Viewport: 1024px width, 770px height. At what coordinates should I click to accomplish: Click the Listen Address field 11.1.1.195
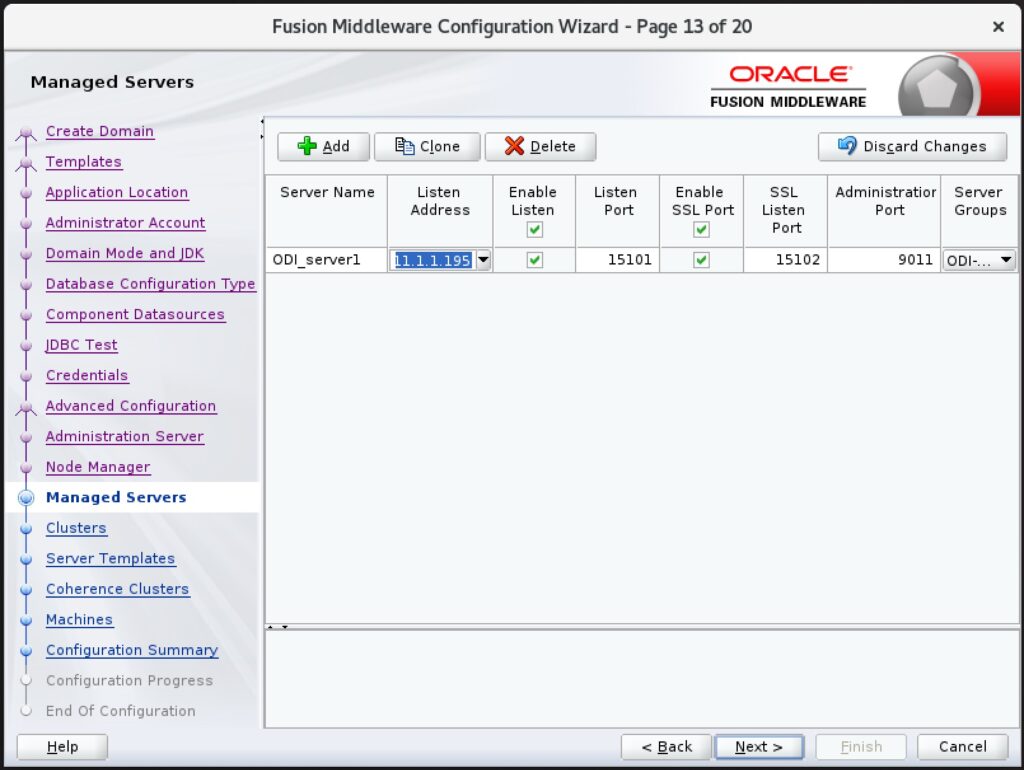[432, 261]
